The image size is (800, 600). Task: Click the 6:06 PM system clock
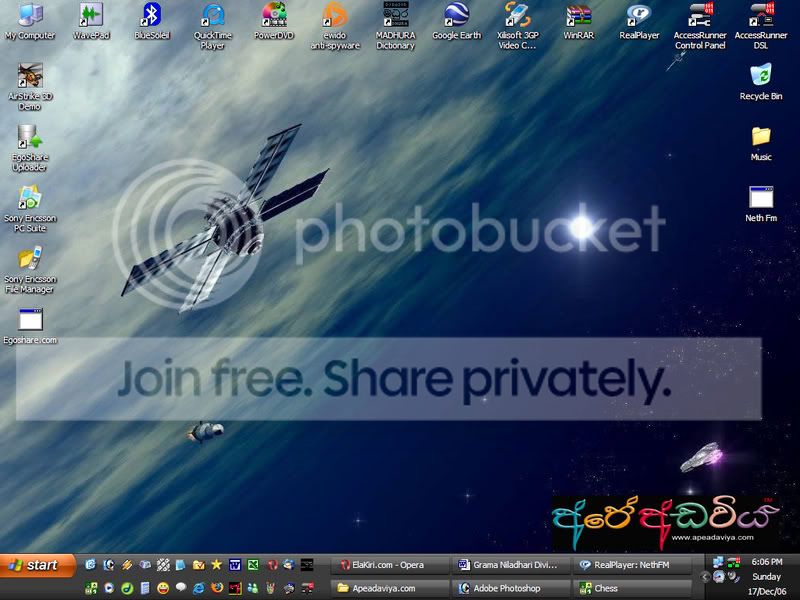point(767,562)
